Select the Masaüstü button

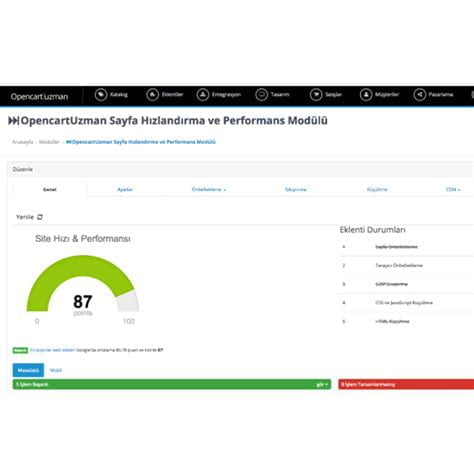(28, 370)
